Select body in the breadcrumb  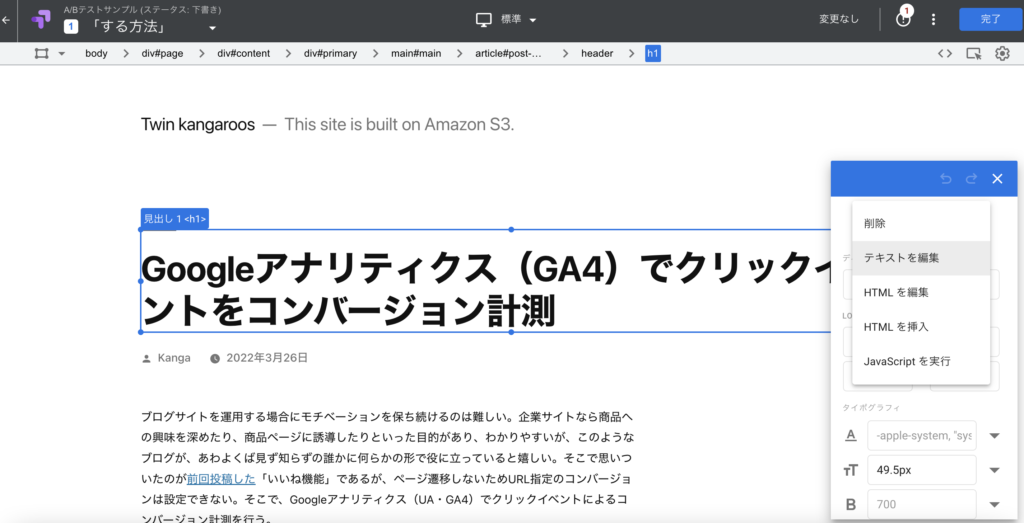(x=96, y=54)
